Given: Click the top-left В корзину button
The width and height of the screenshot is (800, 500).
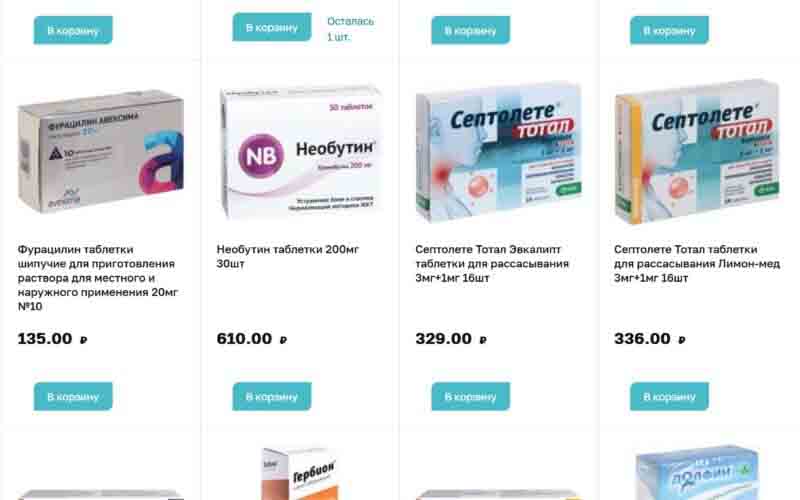Looking at the screenshot, I should pos(73,30).
